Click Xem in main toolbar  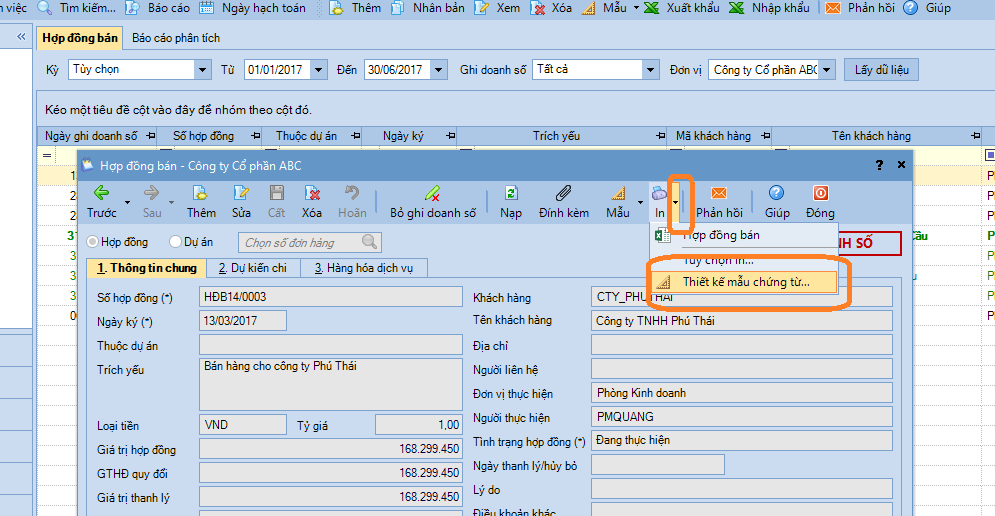pyautogui.click(x=498, y=8)
